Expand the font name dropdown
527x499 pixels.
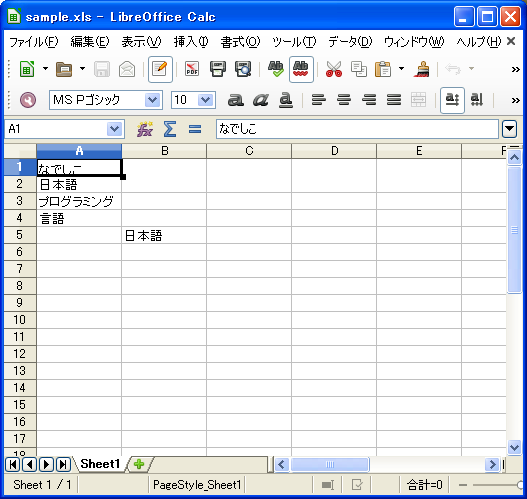pyautogui.click(x=153, y=100)
